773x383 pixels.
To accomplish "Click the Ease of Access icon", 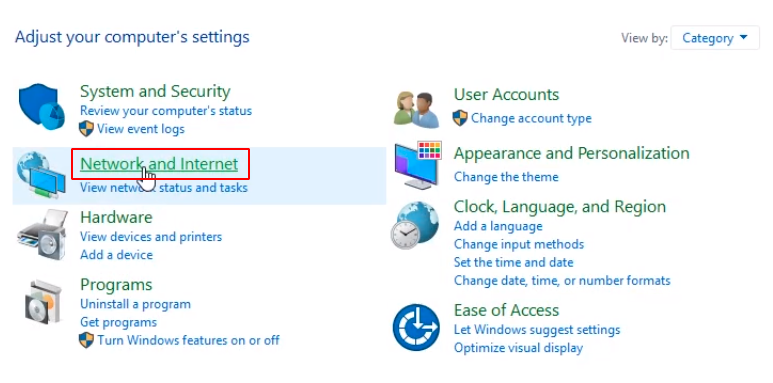I will pyautogui.click(x=416, y=327).
